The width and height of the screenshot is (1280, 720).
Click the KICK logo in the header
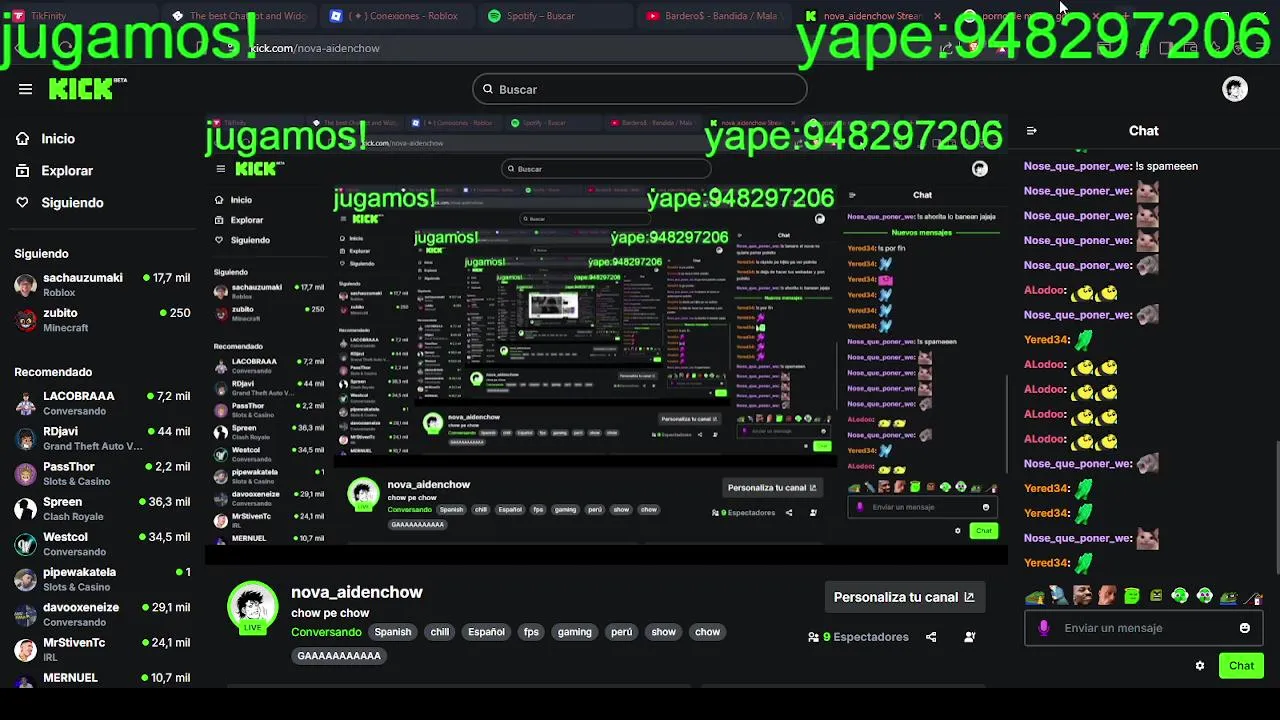point(86,89)
